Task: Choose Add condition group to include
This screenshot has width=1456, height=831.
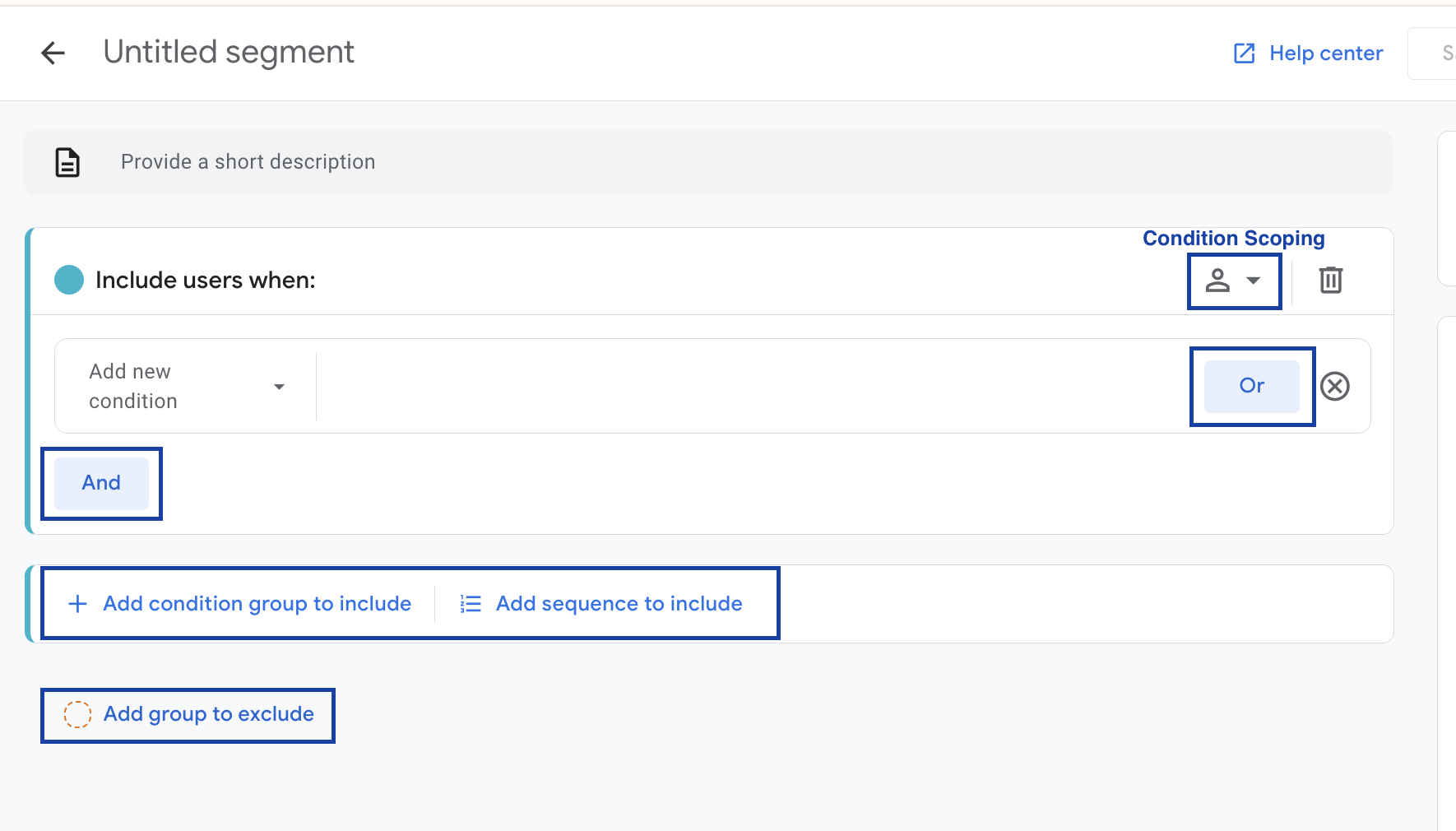Action: [256, 603]
